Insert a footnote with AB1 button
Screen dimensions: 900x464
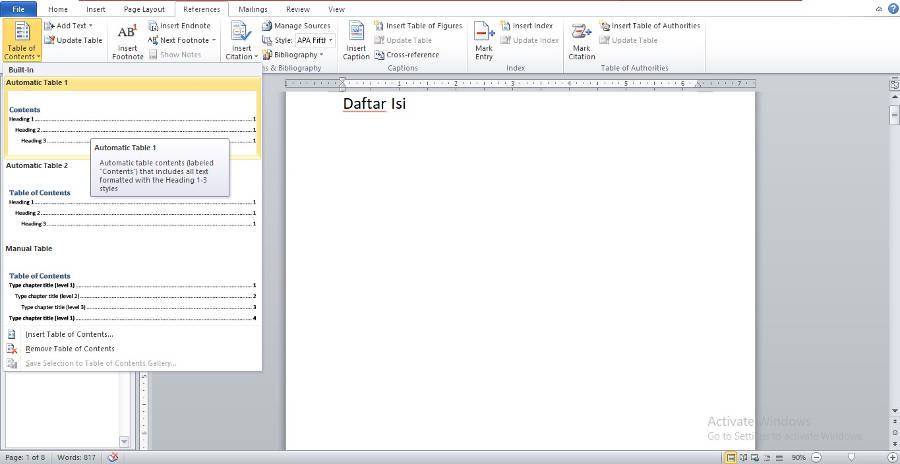pos(127,42)
